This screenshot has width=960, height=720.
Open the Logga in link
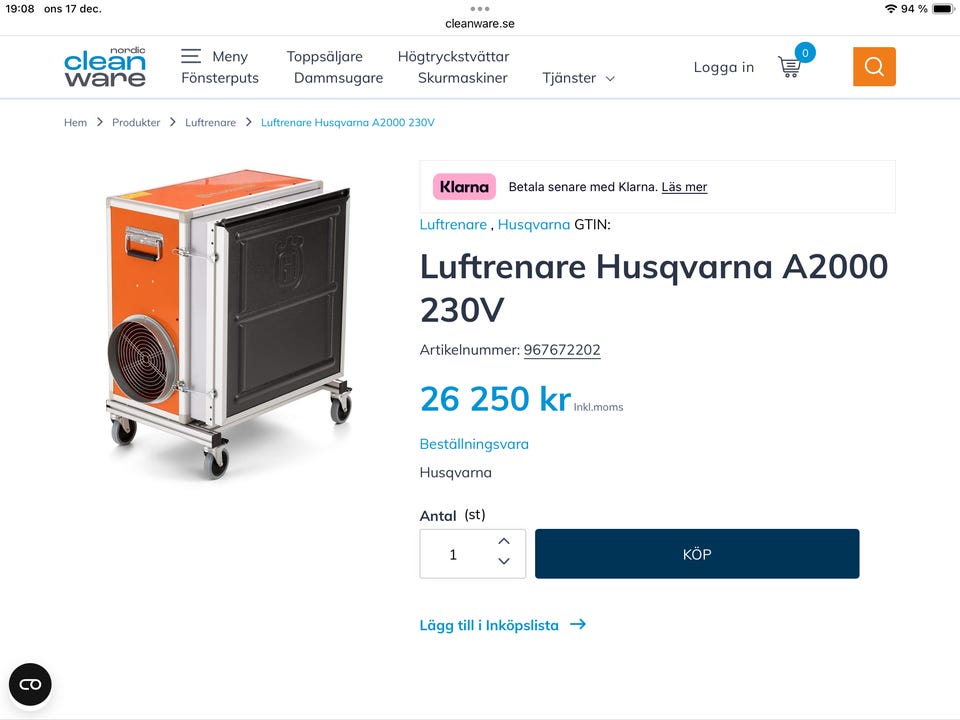point(724,67)
